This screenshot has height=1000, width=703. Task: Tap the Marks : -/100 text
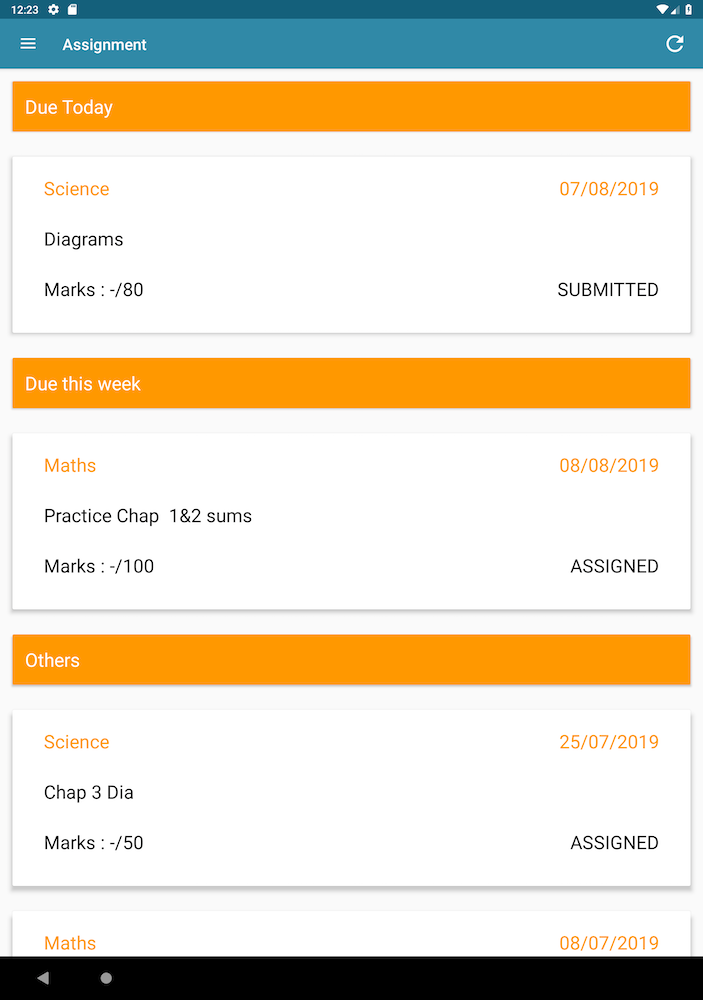point(99,566)
